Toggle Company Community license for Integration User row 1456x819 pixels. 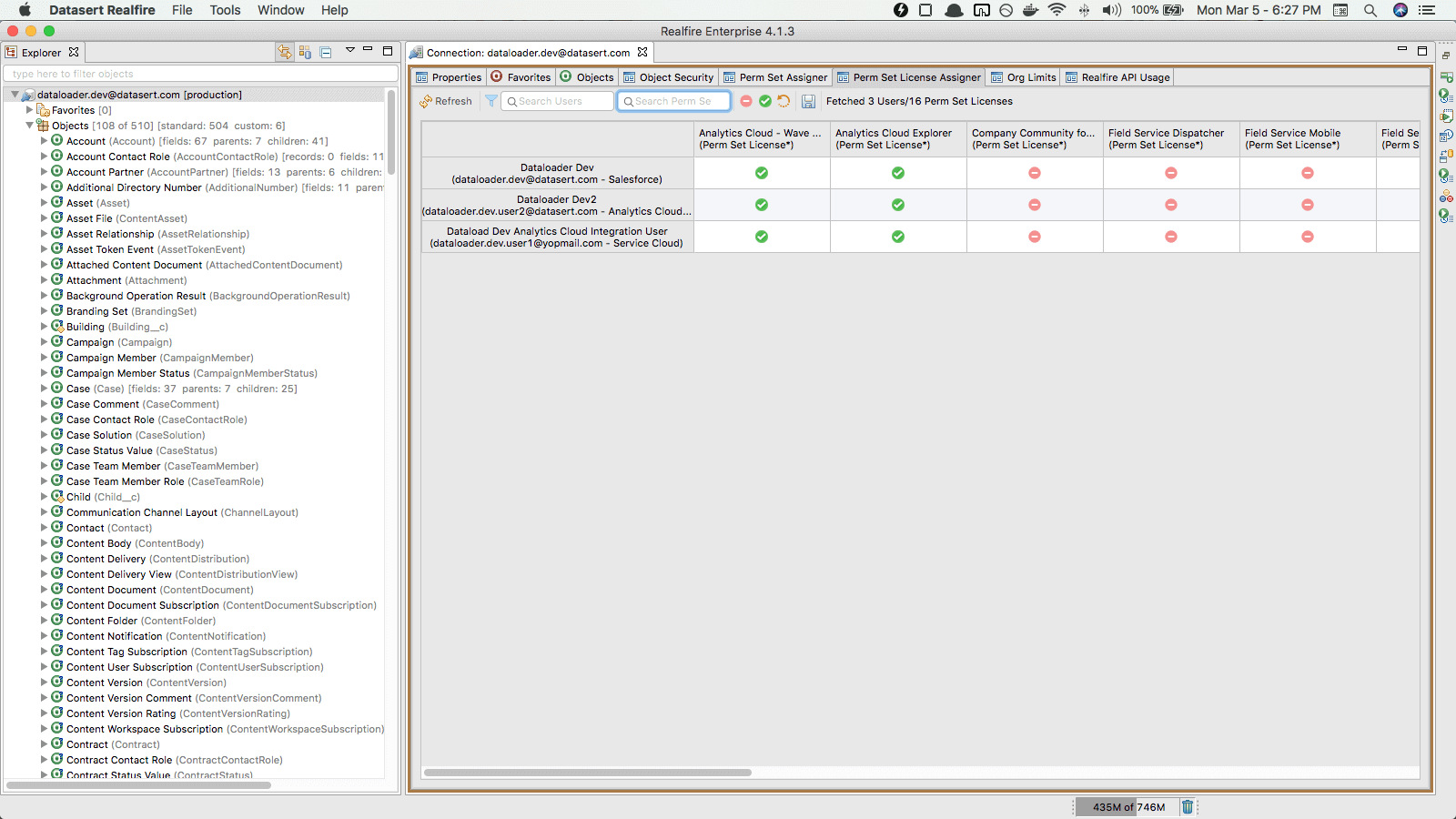(x=1035, y=237)
